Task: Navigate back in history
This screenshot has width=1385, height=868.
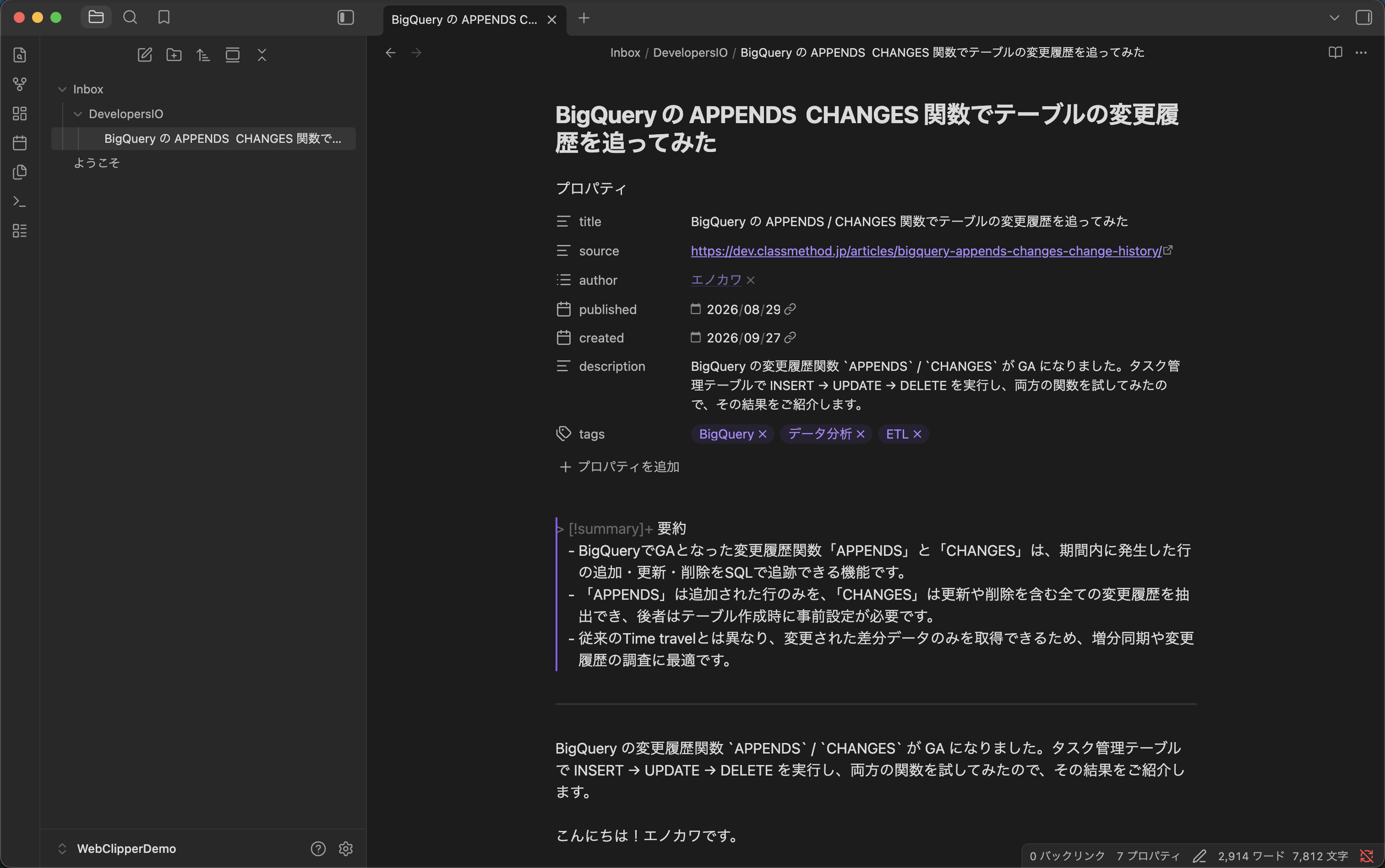Action: [391, 53]
